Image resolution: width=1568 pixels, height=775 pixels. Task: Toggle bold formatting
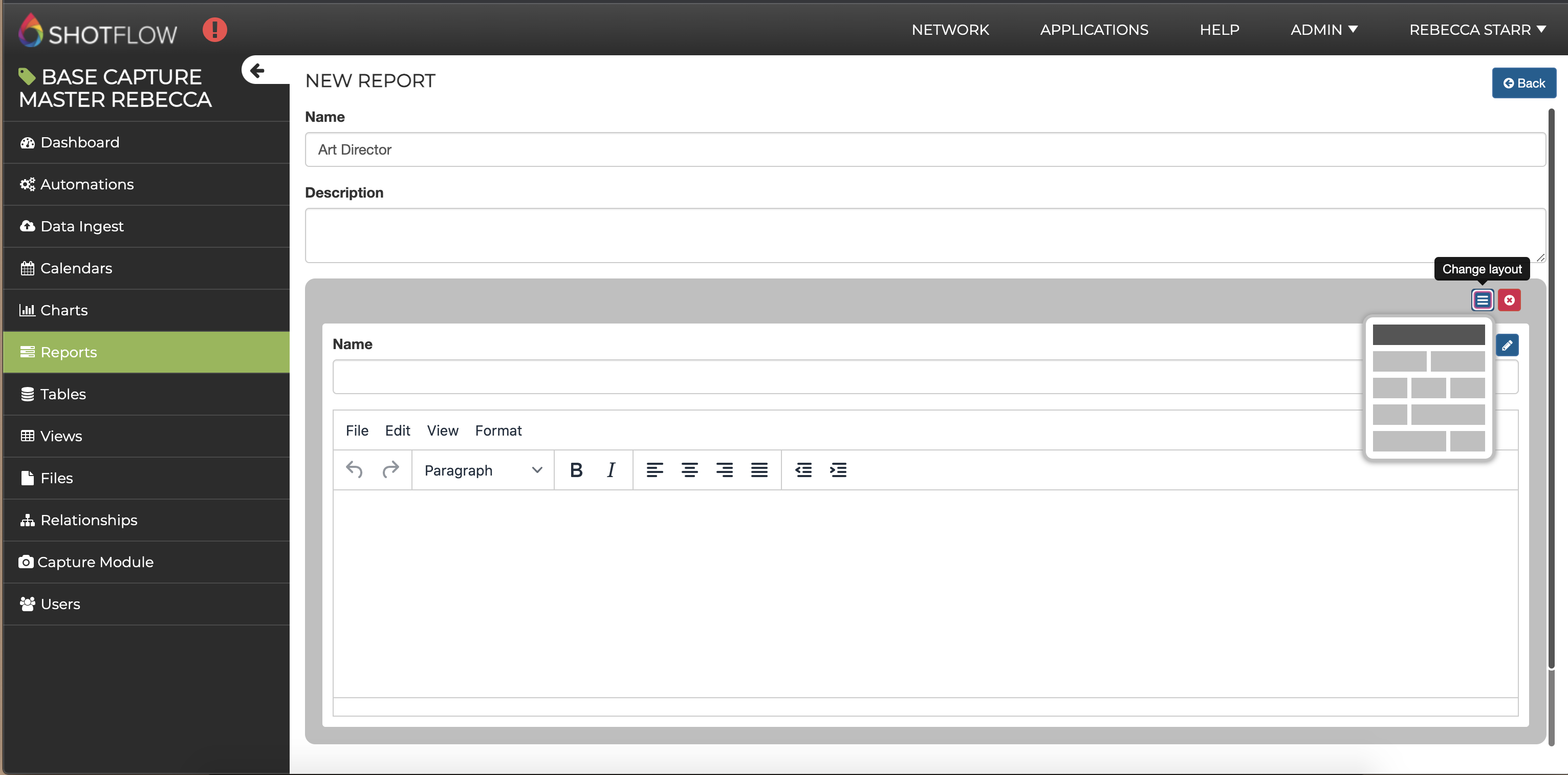[x=576, y=470]
